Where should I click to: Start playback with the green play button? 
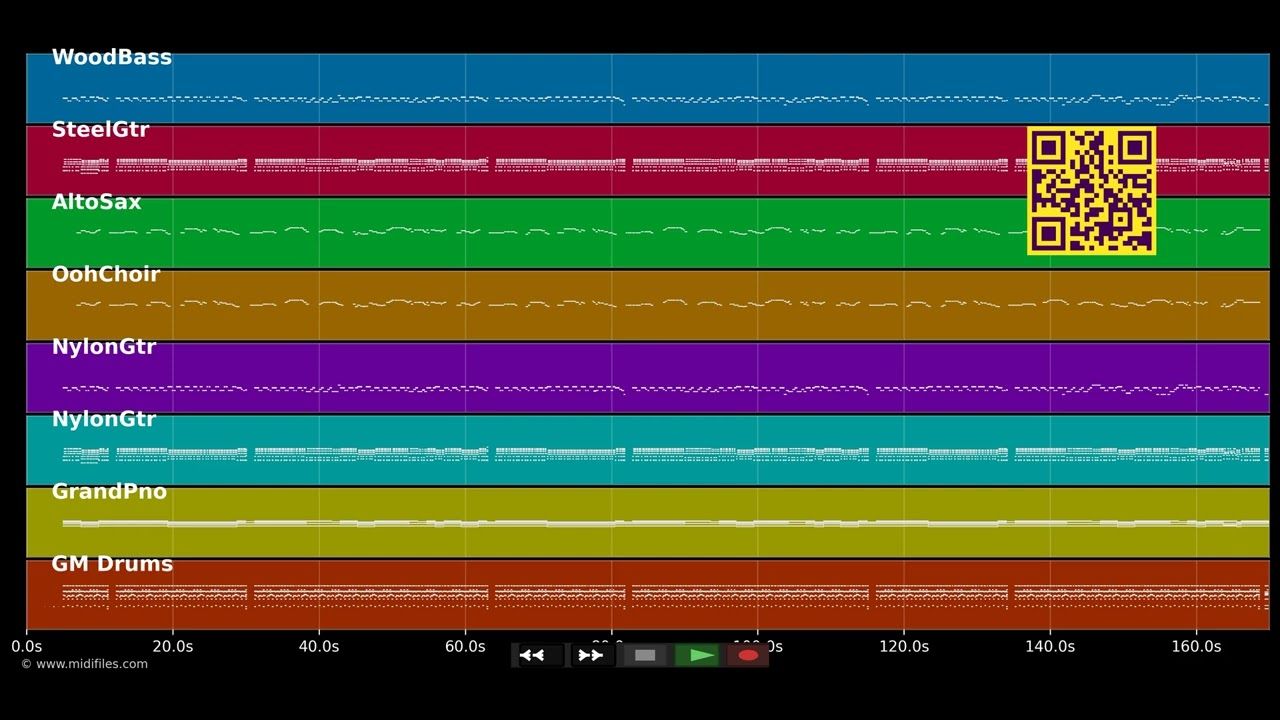pos(697,655)
